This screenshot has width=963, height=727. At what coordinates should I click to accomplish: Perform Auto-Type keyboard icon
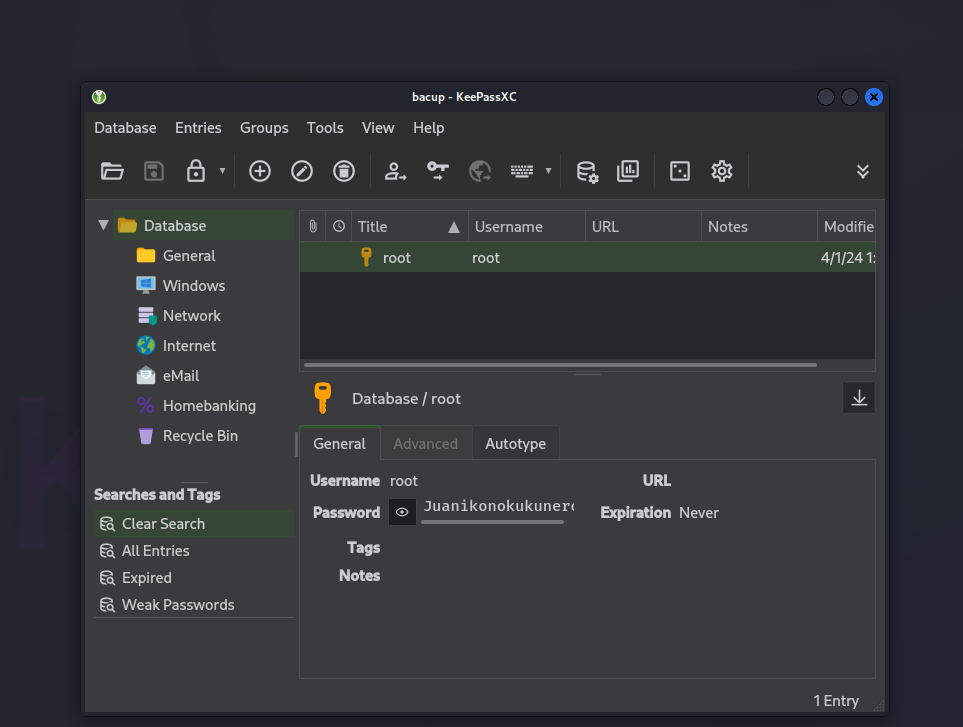coord(522,171)
